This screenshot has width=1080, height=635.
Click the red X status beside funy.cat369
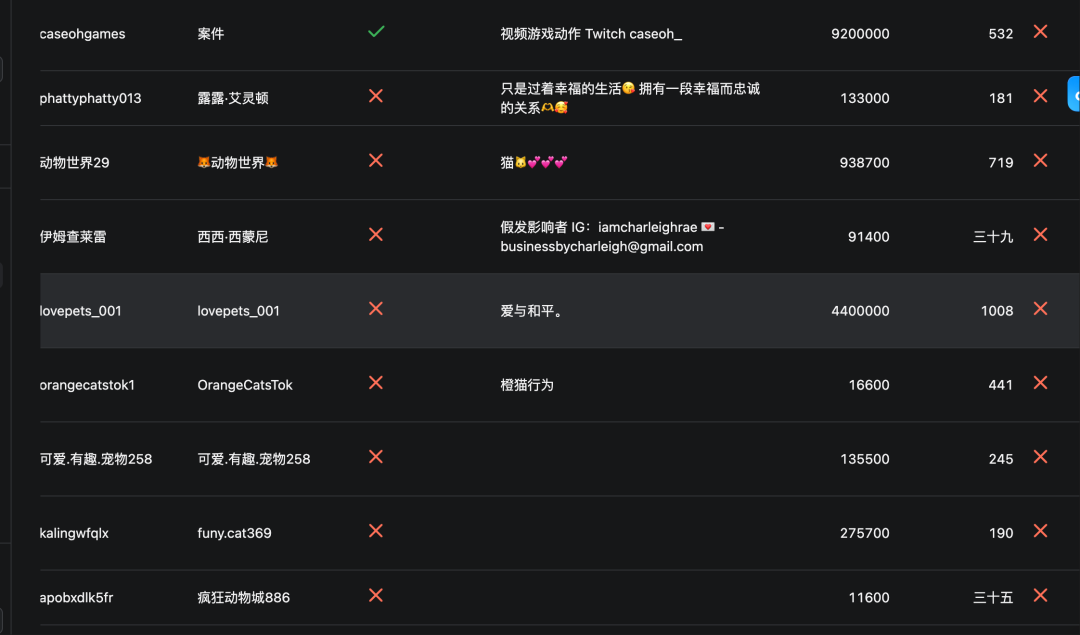(x=376, y=531)
